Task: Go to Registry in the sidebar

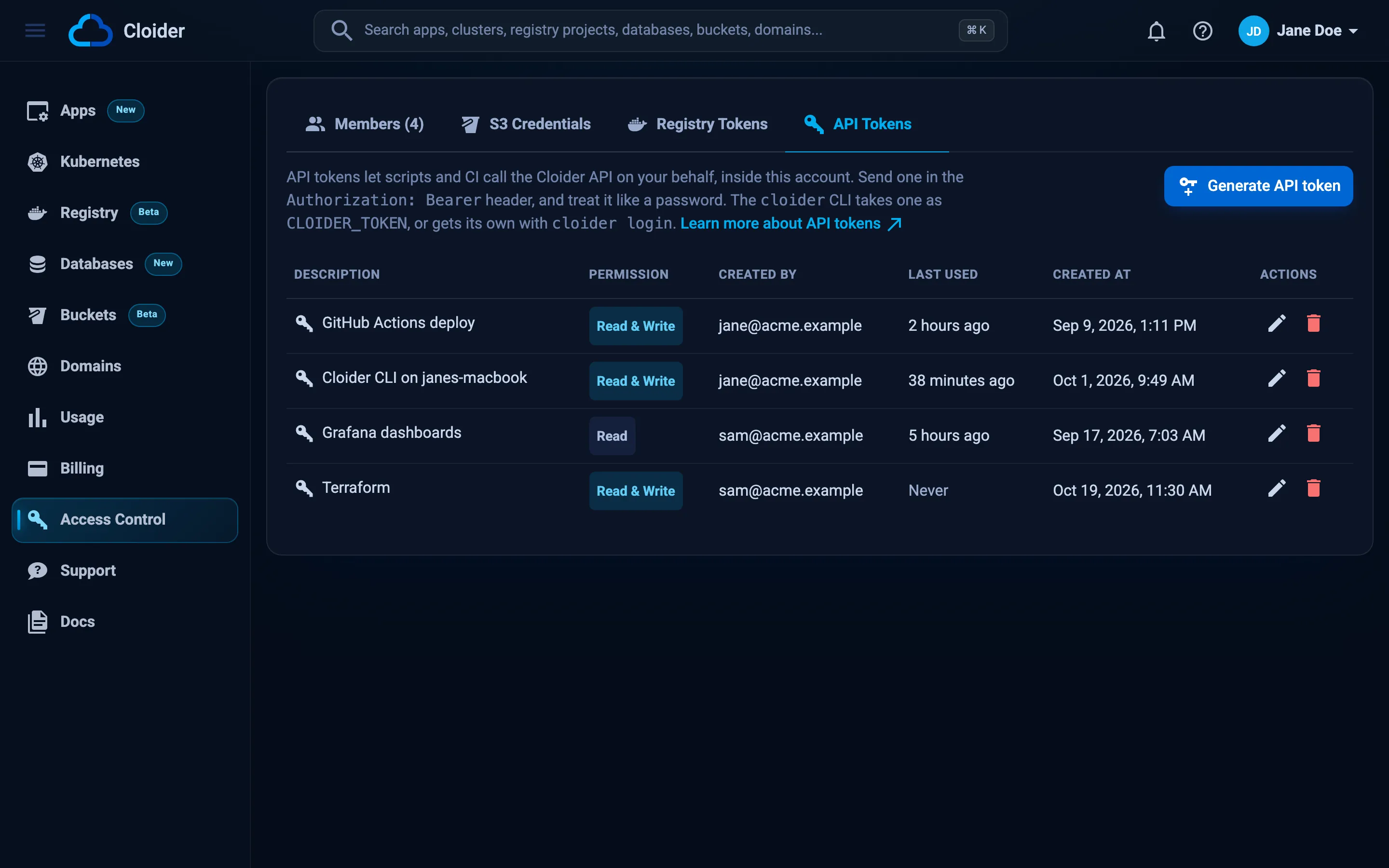Action: click(124, 213)
